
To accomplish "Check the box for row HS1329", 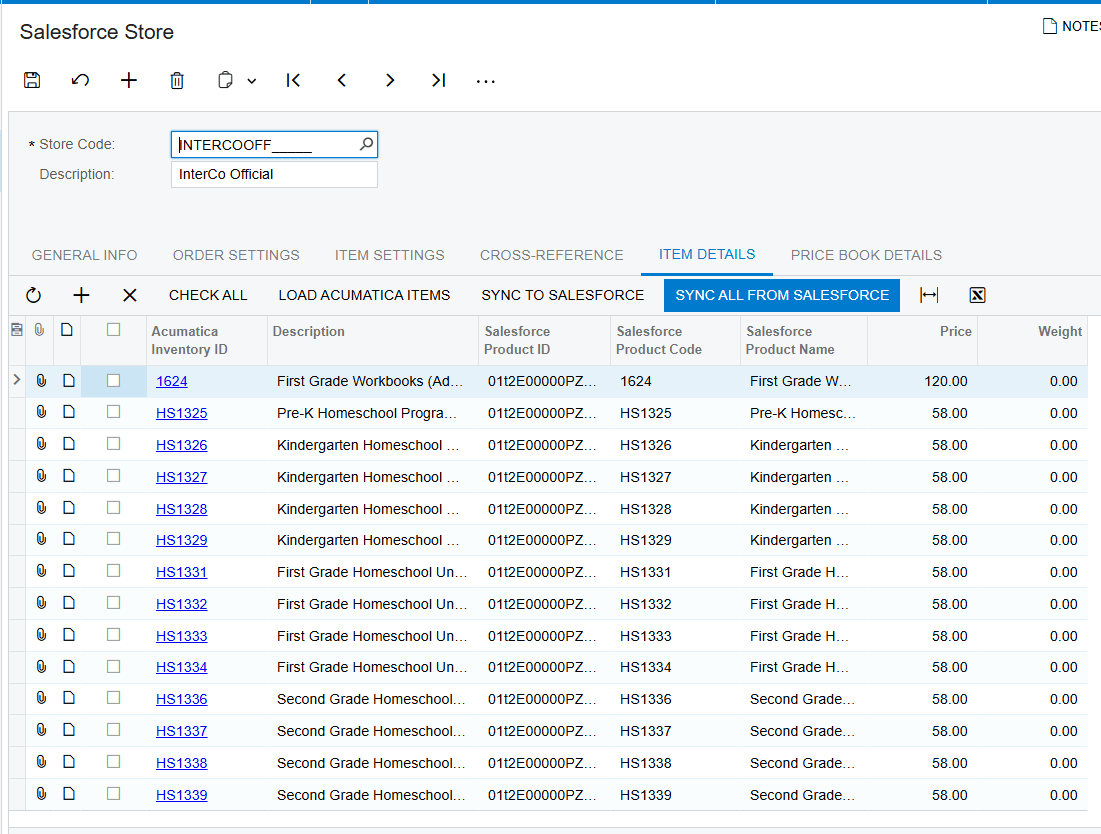I will point(113,539).
